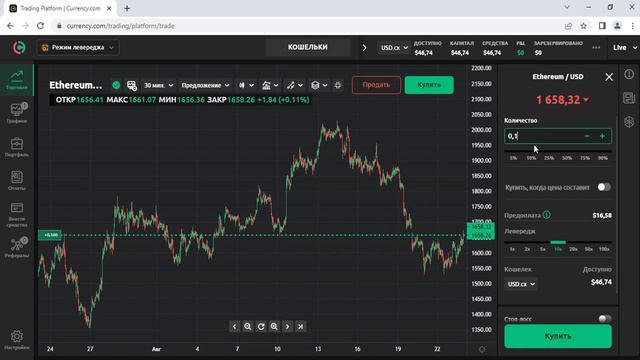Open the Режим левереджа dropdown
This screenshot has height=360, width=640.
tap(78, 47)
